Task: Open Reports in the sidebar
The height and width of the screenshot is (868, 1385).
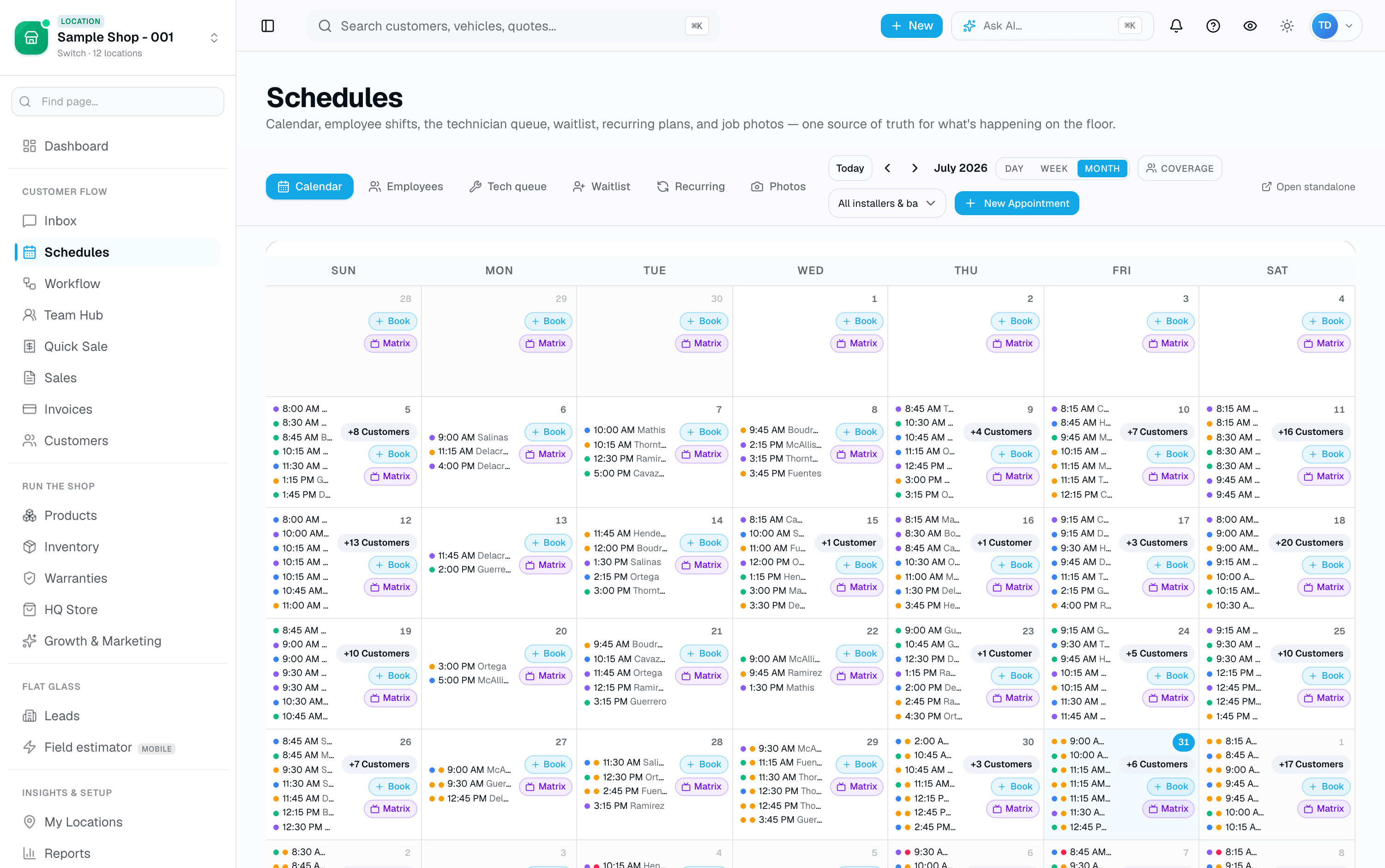Action: pos(118,853)
